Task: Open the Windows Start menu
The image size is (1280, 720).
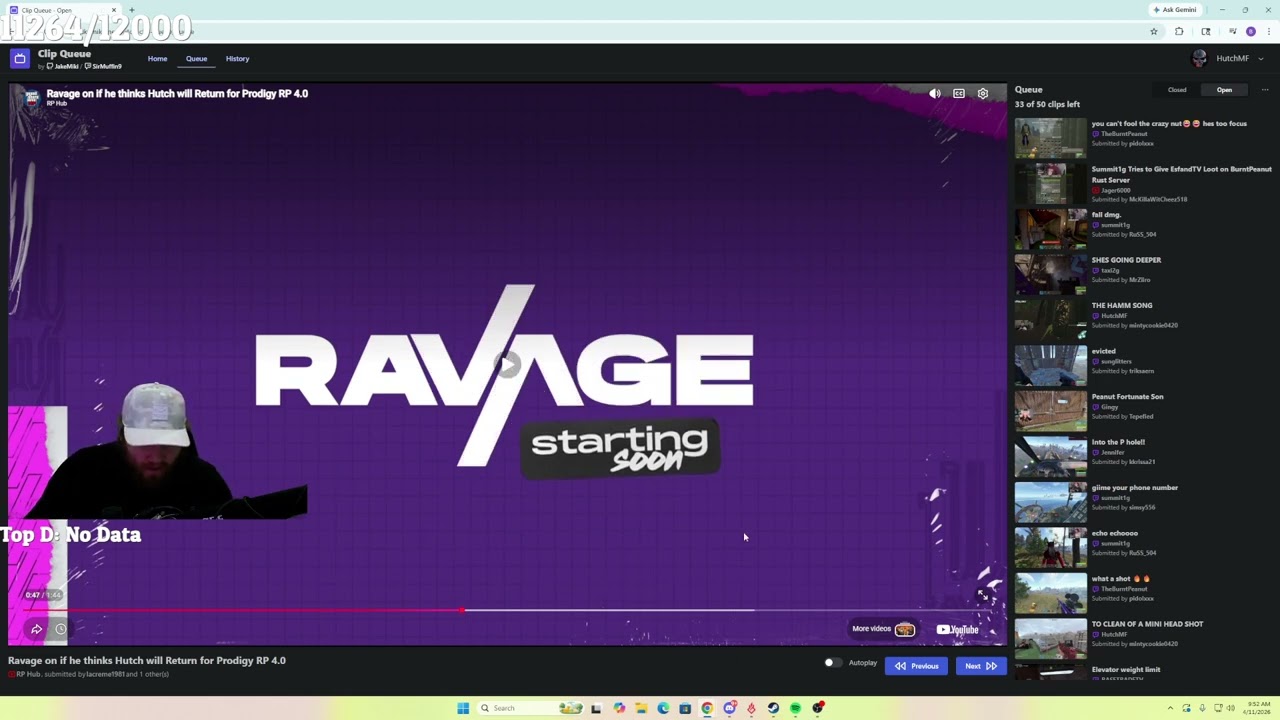Action: coord(463,708)
